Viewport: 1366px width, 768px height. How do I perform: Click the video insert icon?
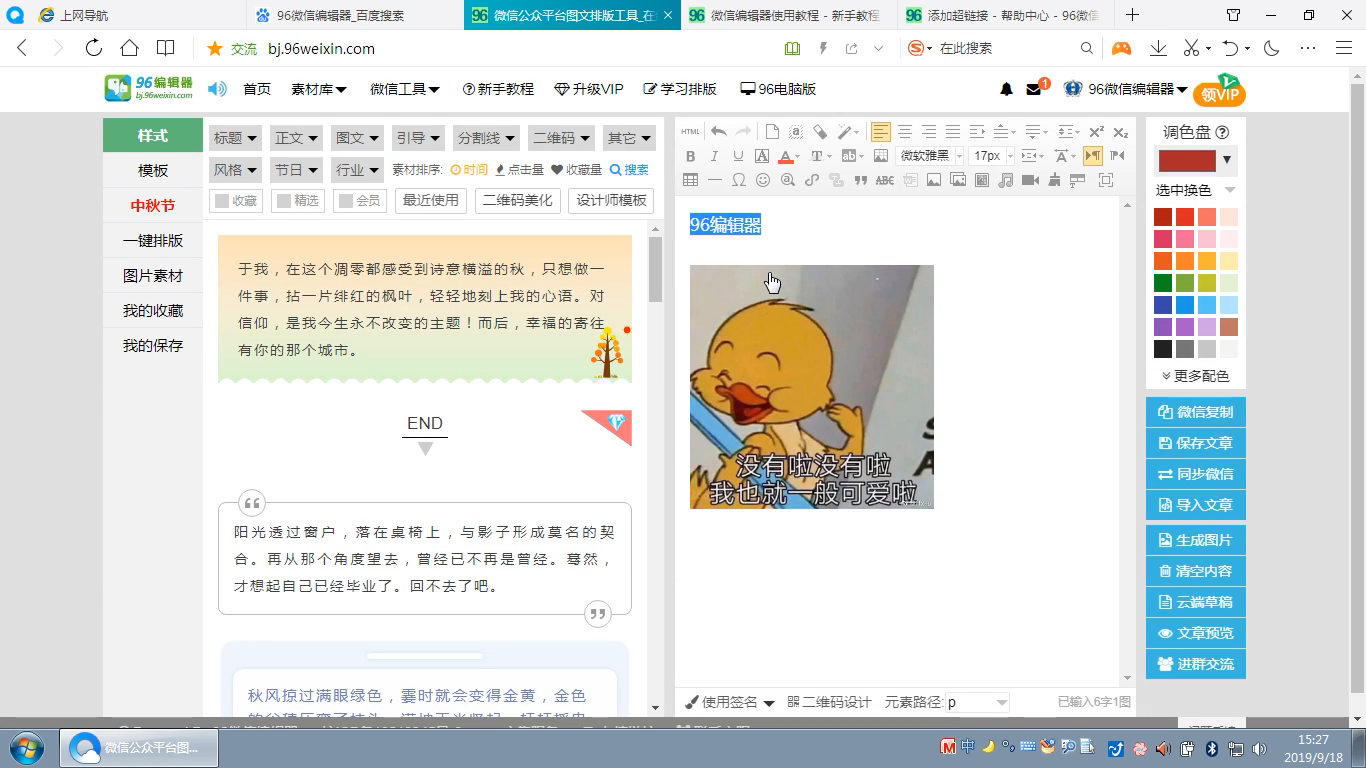click(x=1031, y=180)
